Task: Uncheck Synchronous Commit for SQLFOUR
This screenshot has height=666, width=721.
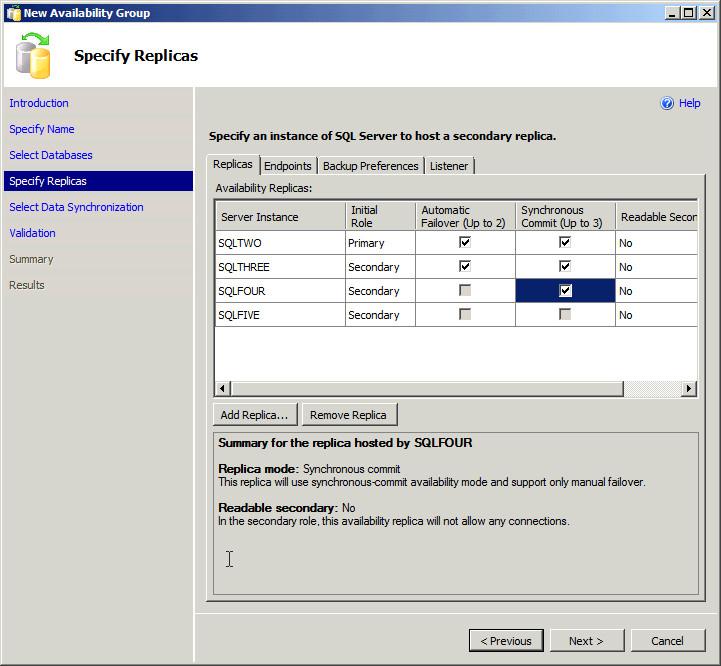Action: 565,290
